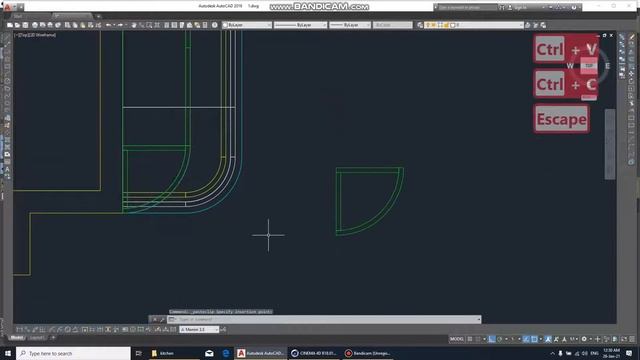640x360 pixels.
Task: Open the ByColor plot style dropdown
Action: coord(392,25)
